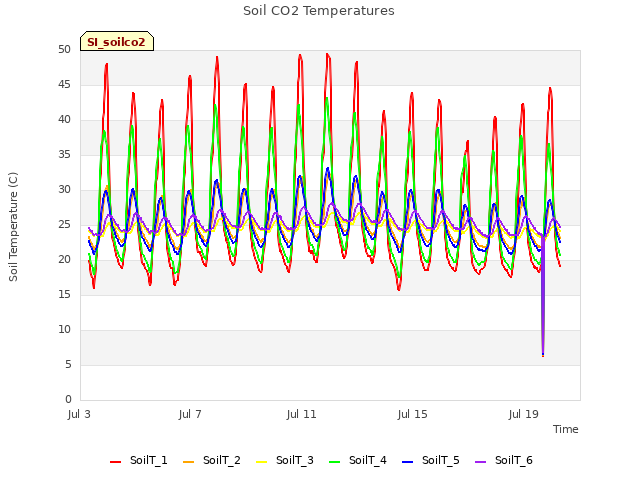This screenshot has width=640, height=480.
Task: Click the Jul 19 x-axis tick label
Action: pos(524,414)
